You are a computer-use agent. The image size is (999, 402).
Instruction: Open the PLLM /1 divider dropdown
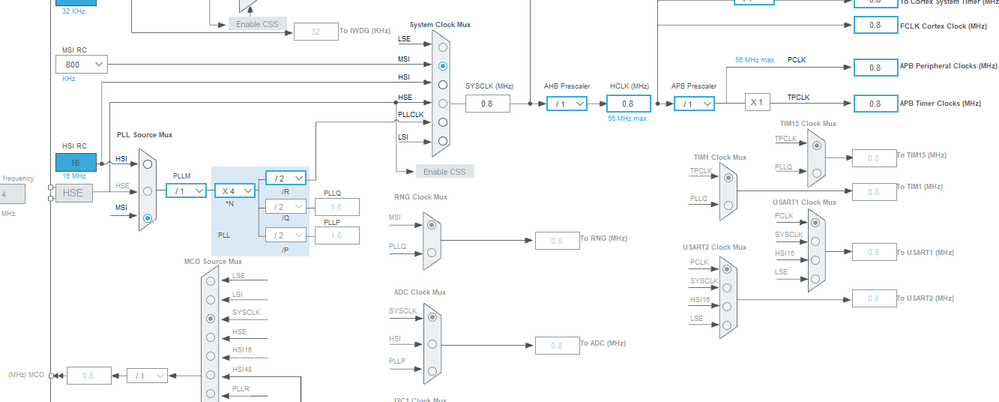pos(187,190)
